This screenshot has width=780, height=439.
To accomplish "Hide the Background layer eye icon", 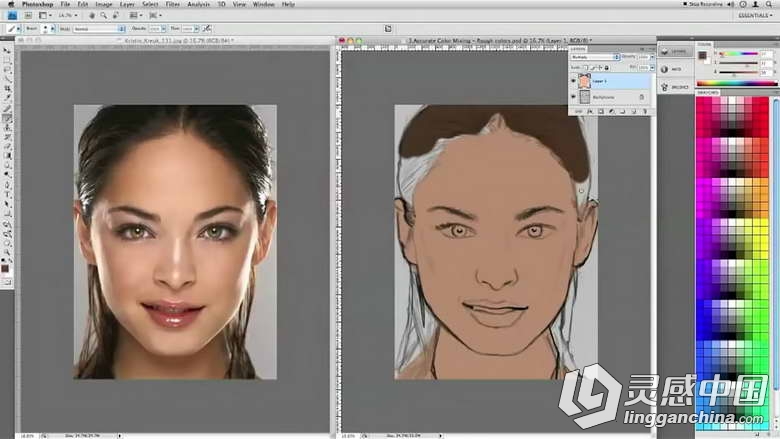I will click(573, 96).
